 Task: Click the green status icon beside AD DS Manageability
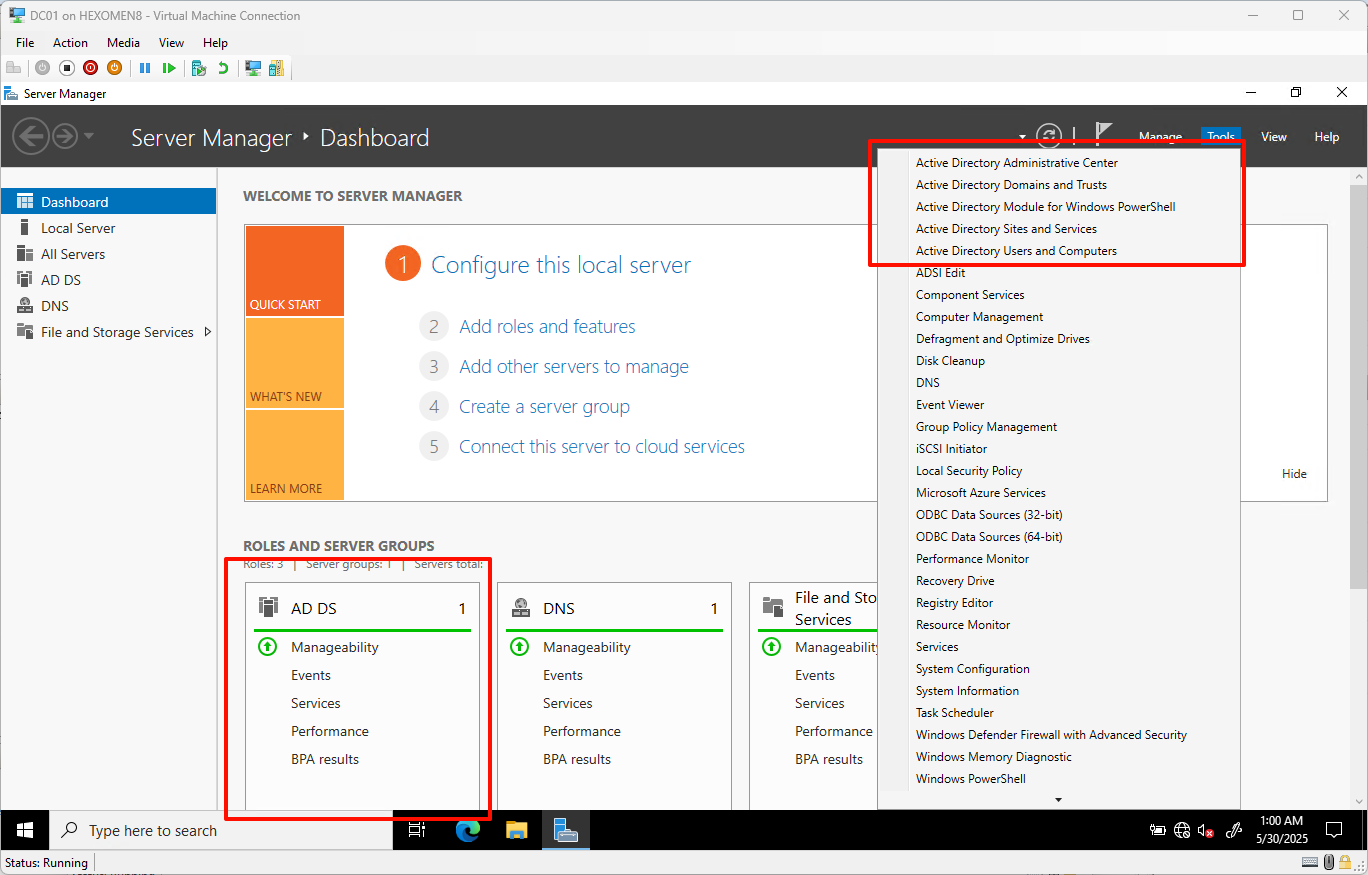[267, 647]
